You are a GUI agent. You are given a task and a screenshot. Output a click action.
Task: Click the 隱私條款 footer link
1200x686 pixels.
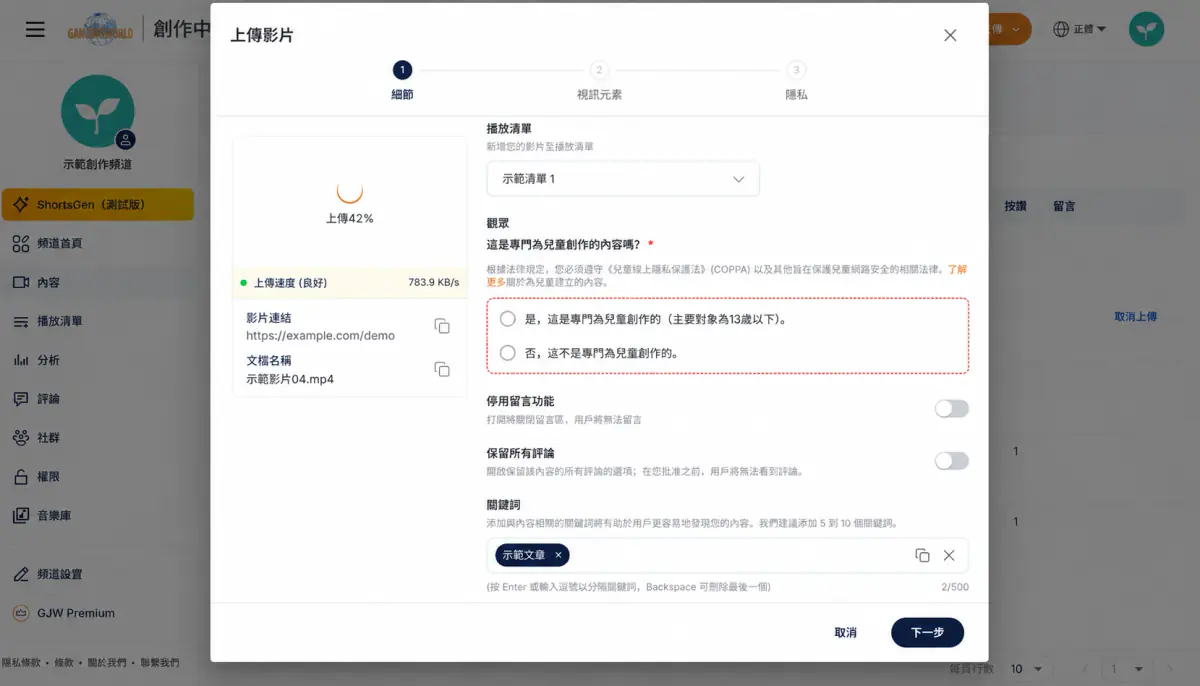point(22,663)
